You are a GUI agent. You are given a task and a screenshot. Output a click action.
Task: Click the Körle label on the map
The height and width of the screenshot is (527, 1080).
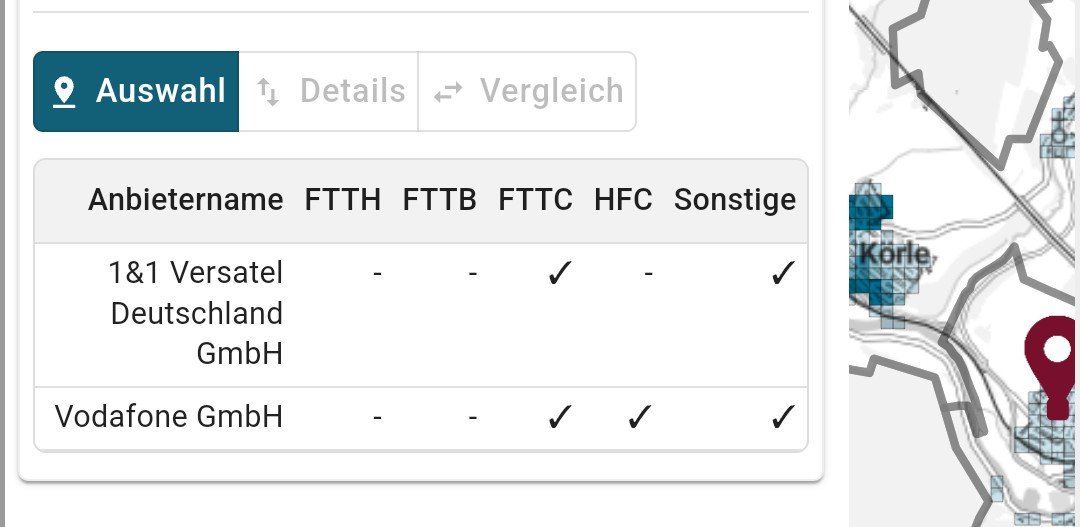(x=893, y=254)
